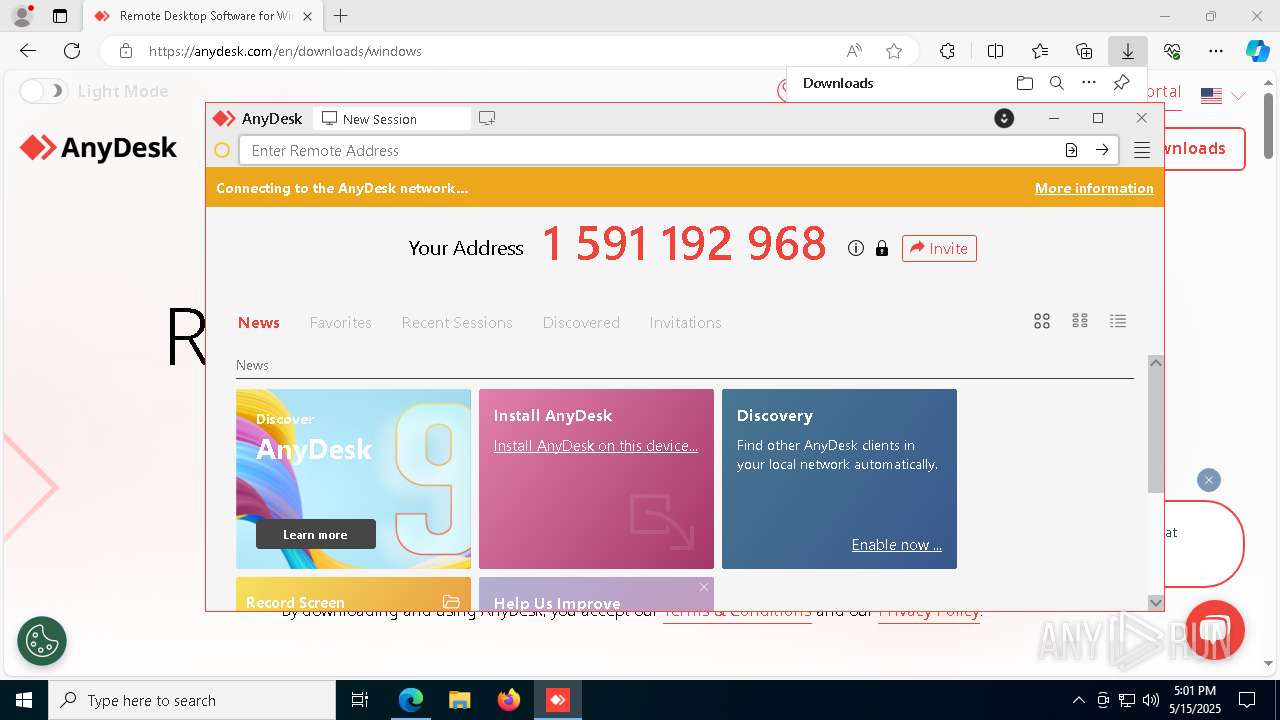Toggle Light Mode switch on website
This screenshot has width=1280, height=720.
pyautogui.click(x=44, y=91)
